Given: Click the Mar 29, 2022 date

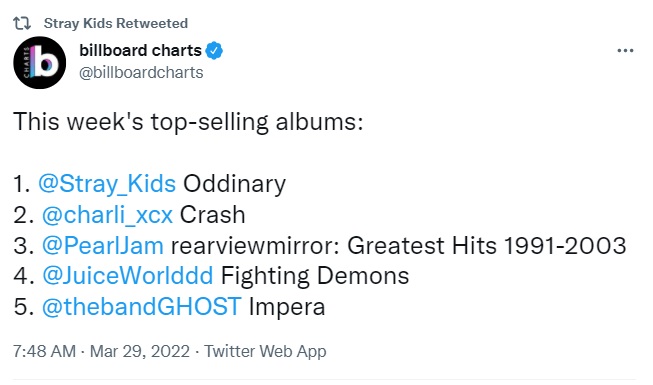Looking at the screenshot, I should 140,351.
